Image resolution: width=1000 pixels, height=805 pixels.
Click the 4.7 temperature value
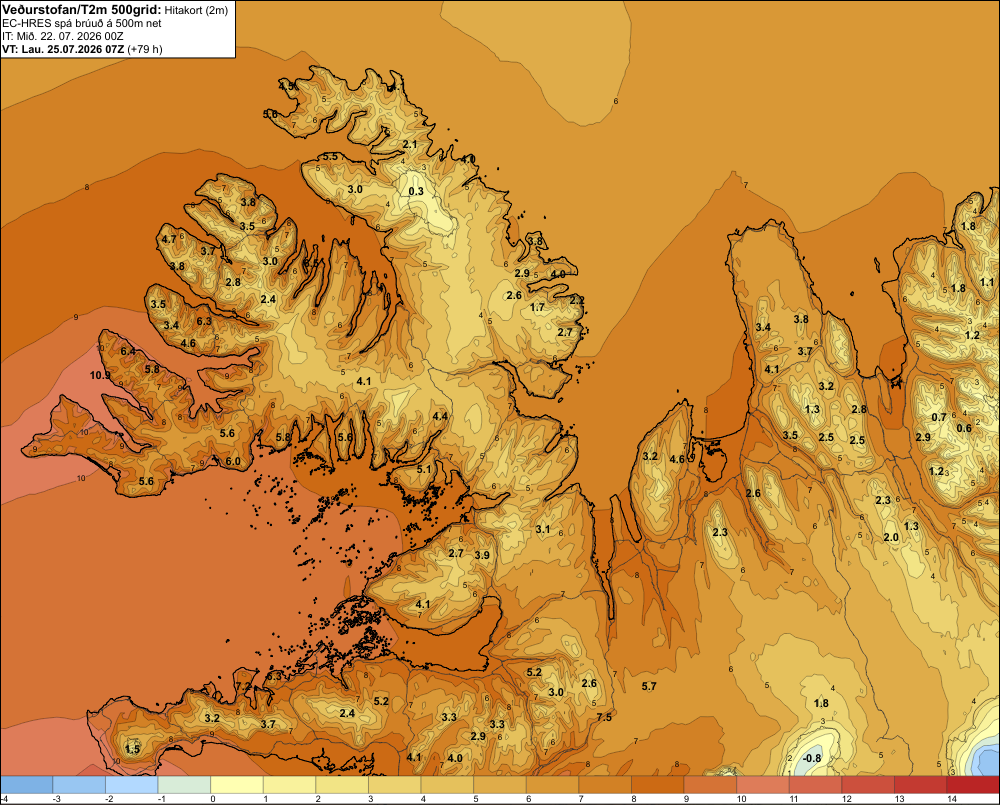coord(168,240)
